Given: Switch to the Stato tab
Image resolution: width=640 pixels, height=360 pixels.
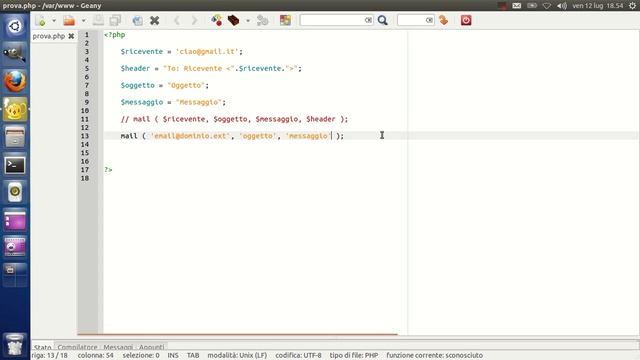Looking at the screenshot, I should (x=42, y=347).
